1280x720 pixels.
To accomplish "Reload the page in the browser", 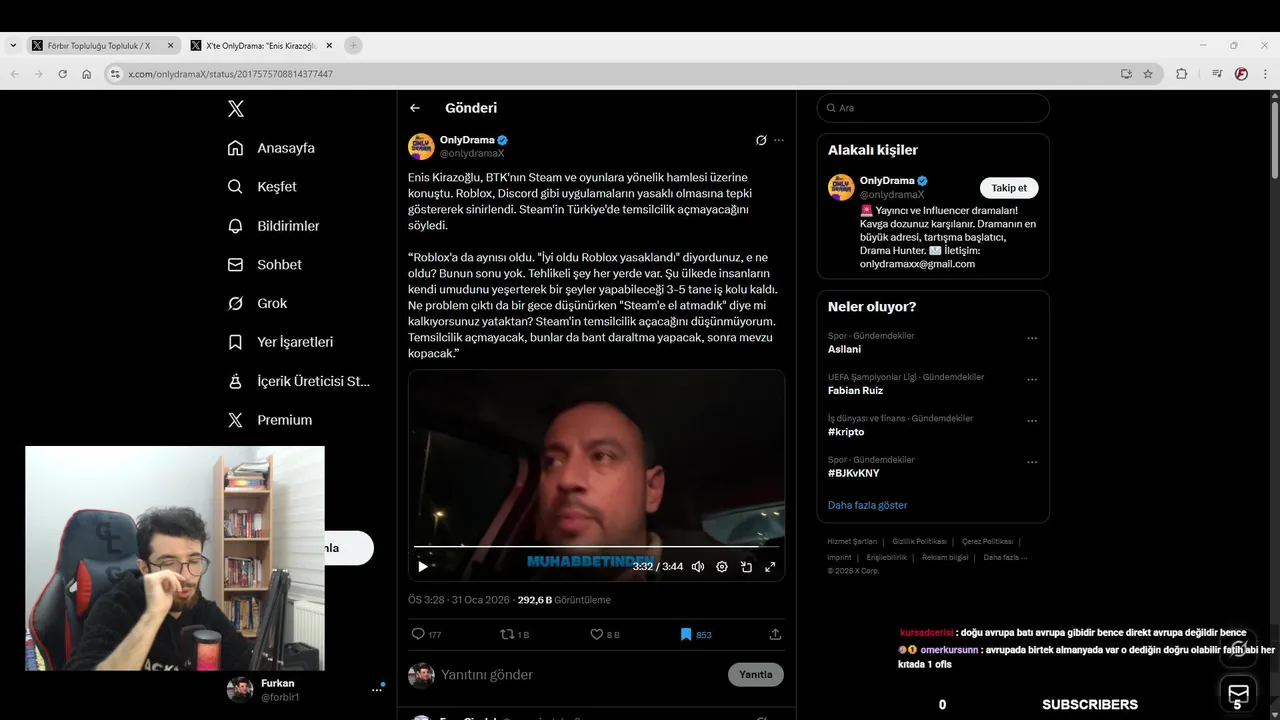I will click(x=62, y=74).
